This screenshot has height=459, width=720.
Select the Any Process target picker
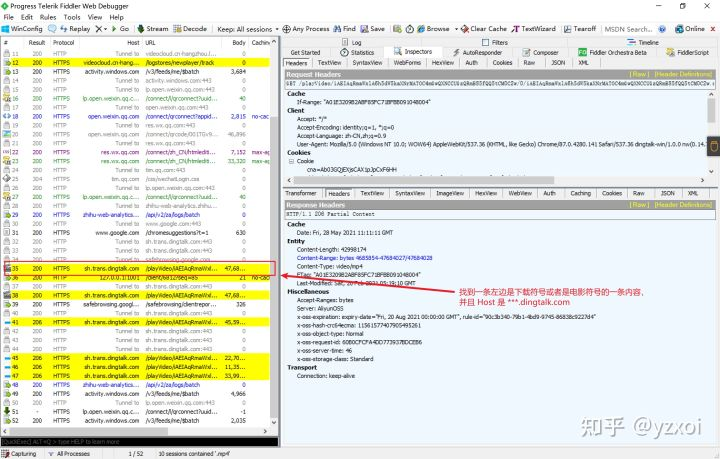pos(306,29)
